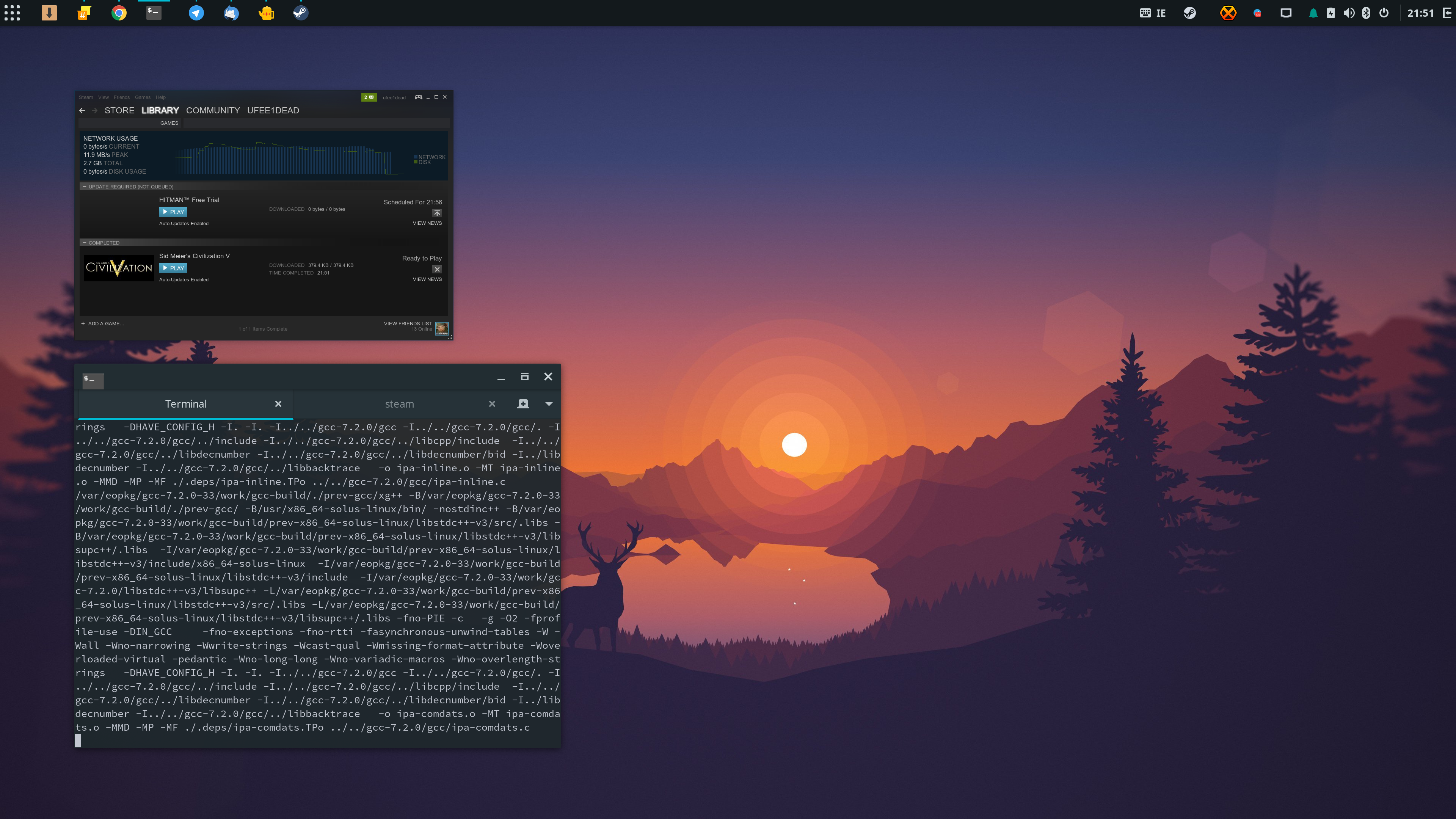Screen dimensions: 1456x819
Task: Go forward using Steam's forward arrow
Action: pyautogui.click(x=94, y=111)
